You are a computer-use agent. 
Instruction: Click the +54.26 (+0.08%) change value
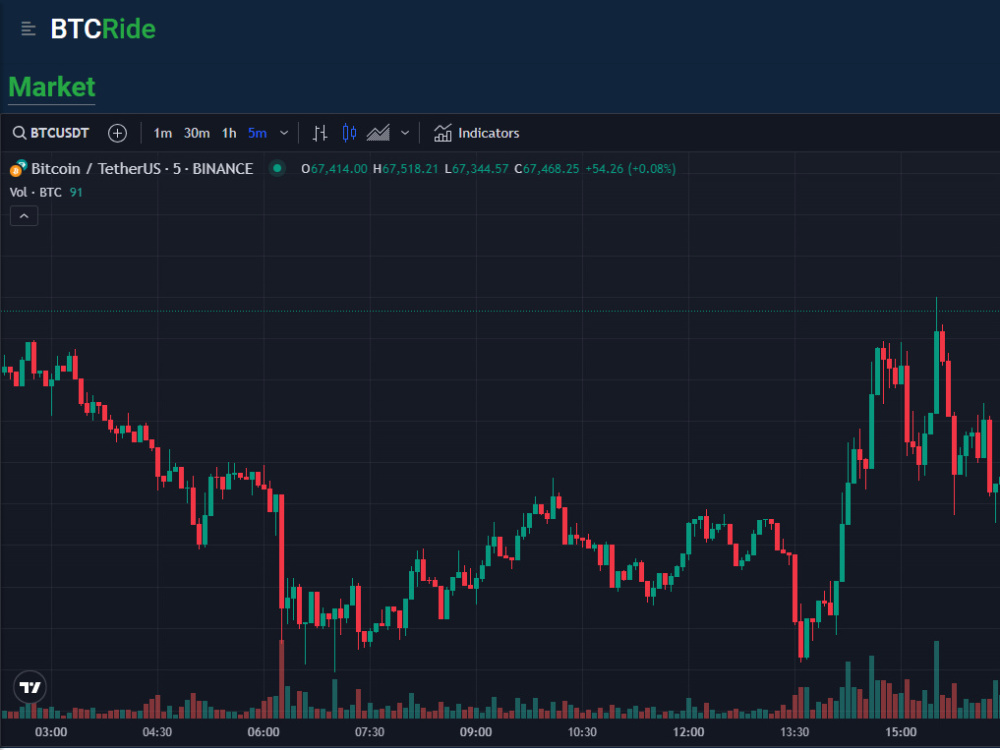pyautogui.click(x=630, y=169)
